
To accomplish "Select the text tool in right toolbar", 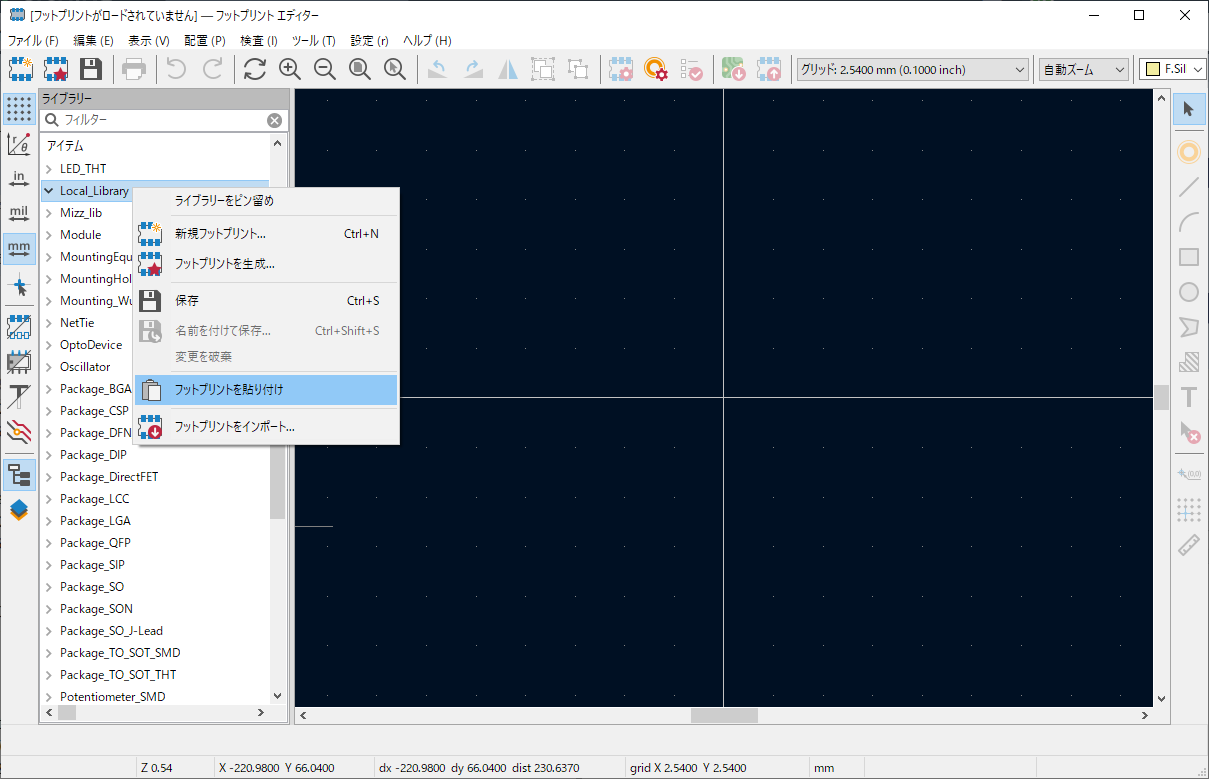I will point(1188,397).
